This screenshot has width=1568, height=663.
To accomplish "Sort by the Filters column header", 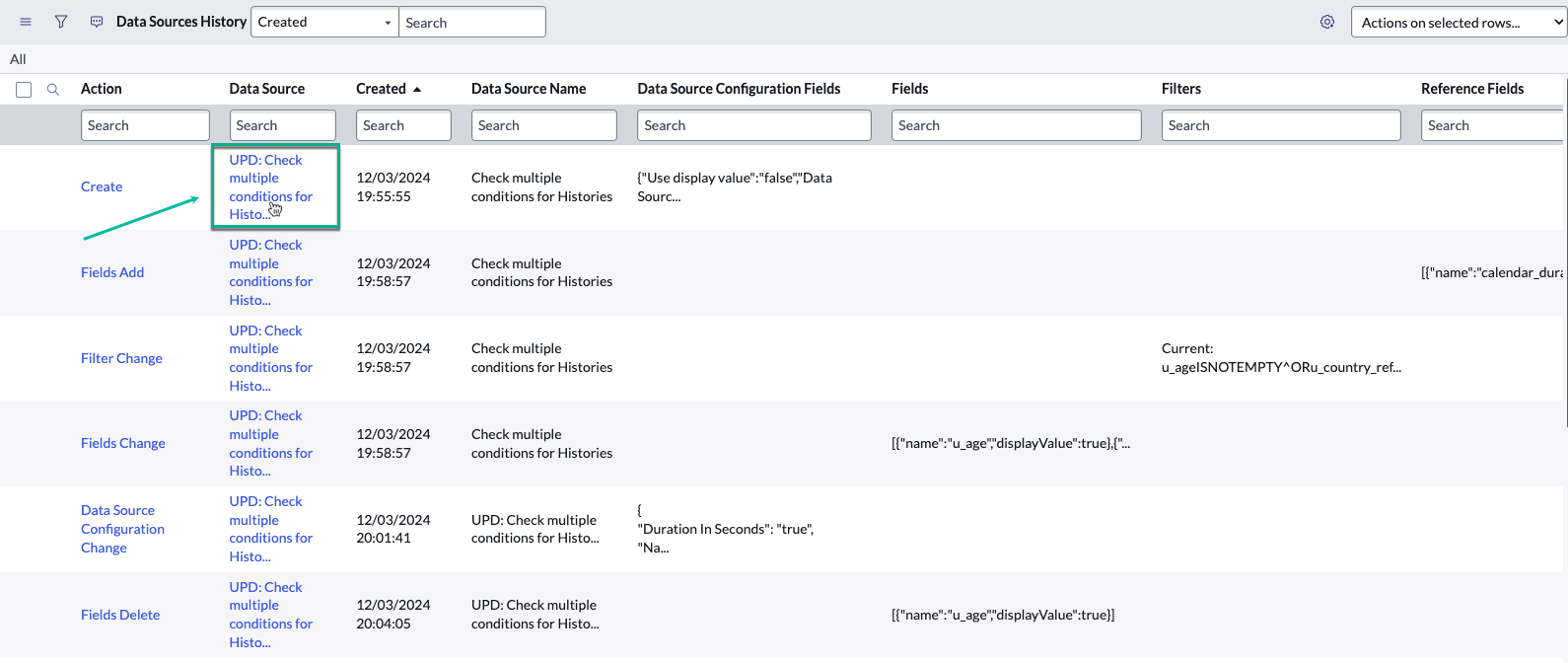I will tap(1180, 89).
